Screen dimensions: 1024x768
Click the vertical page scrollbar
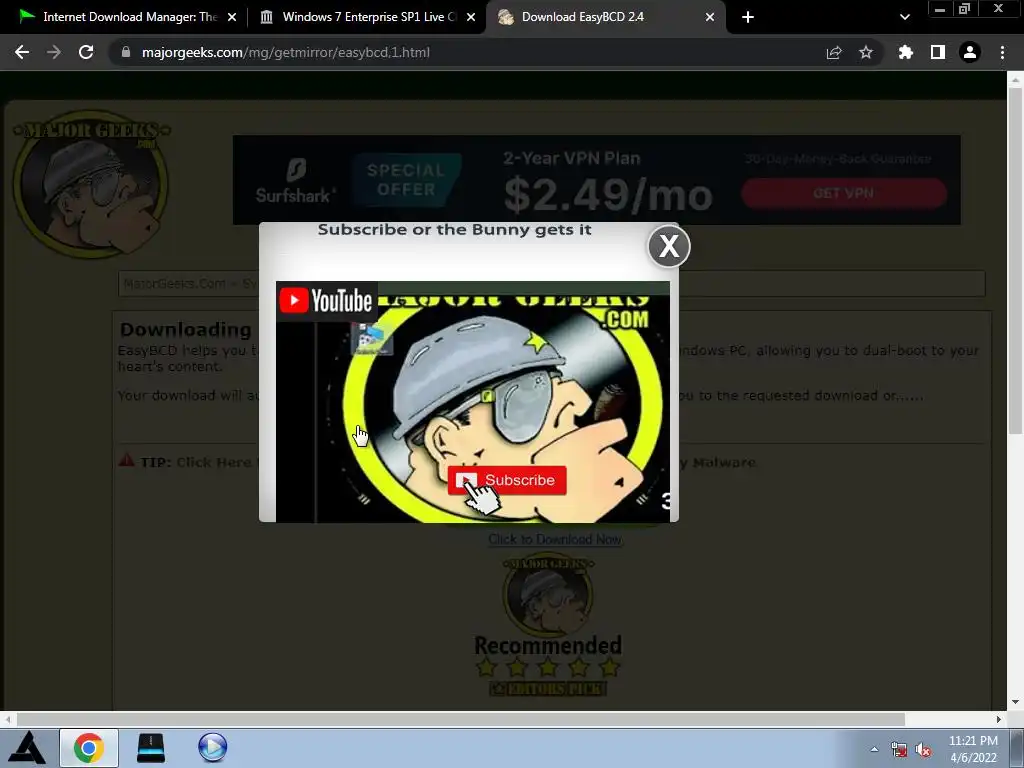click(1015, 261)
